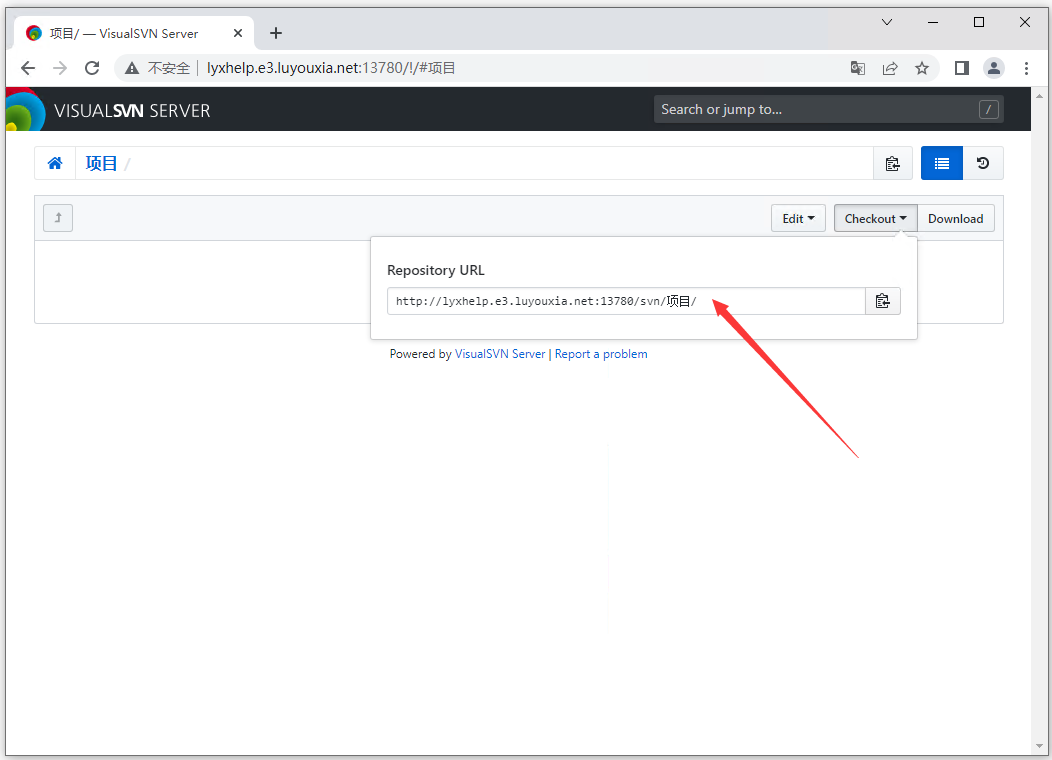Open the VisualSVN Server footer link
This screenshot has height=760, width=1052.
[500, 354]
